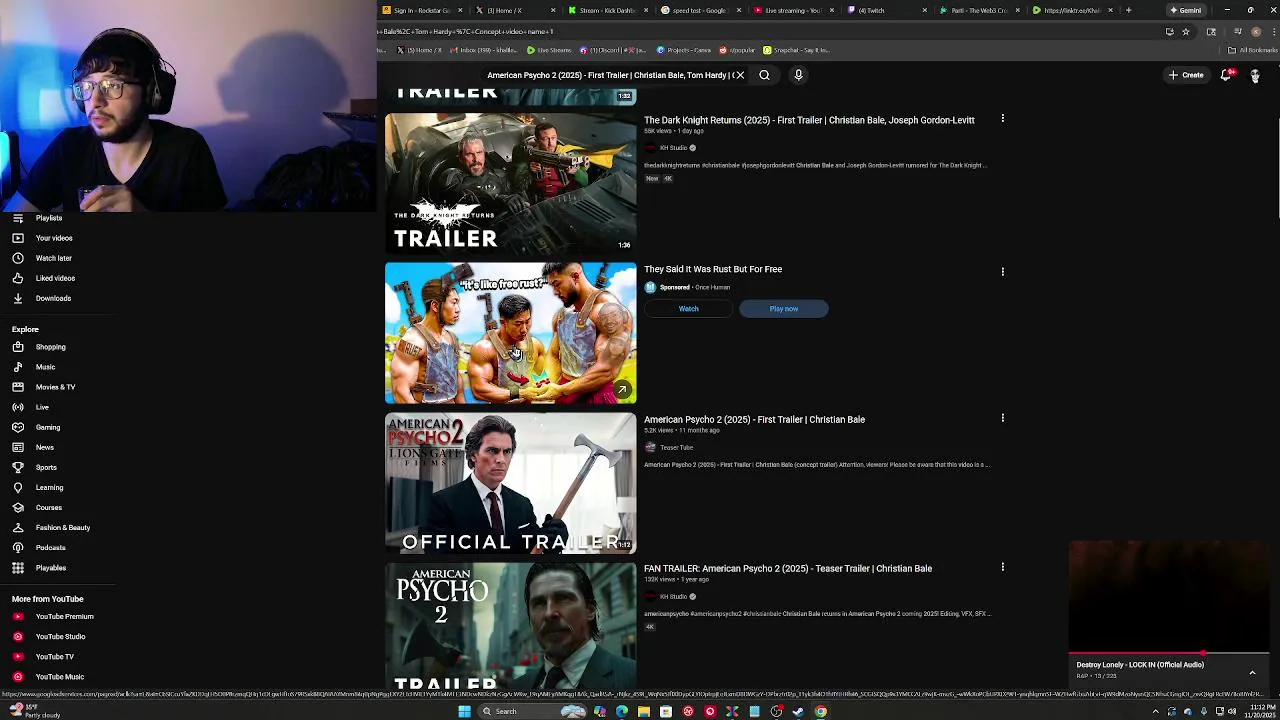Start voice search with the microphone icon

(798, 75)
